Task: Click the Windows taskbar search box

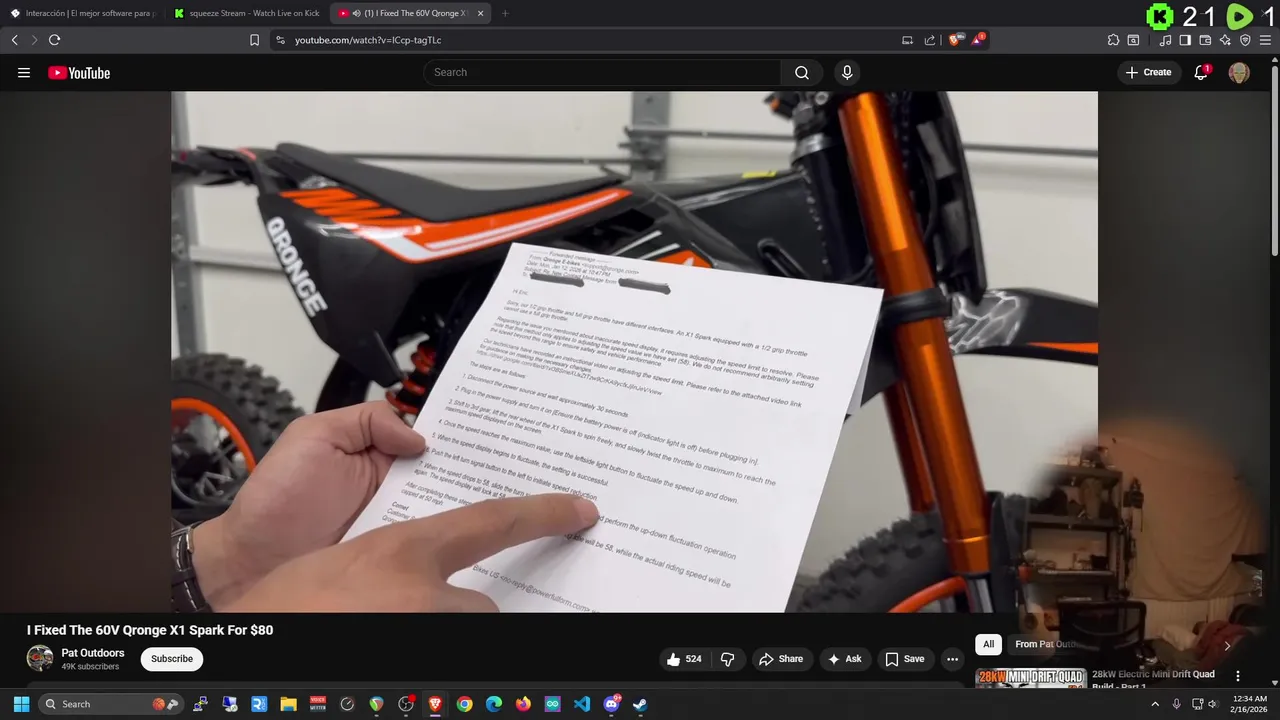Action: point(112,704)
